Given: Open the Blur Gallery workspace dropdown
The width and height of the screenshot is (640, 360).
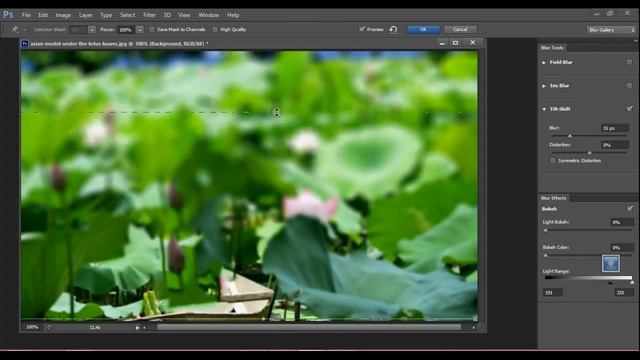Looking at the screenshot, I should [612, 30].
